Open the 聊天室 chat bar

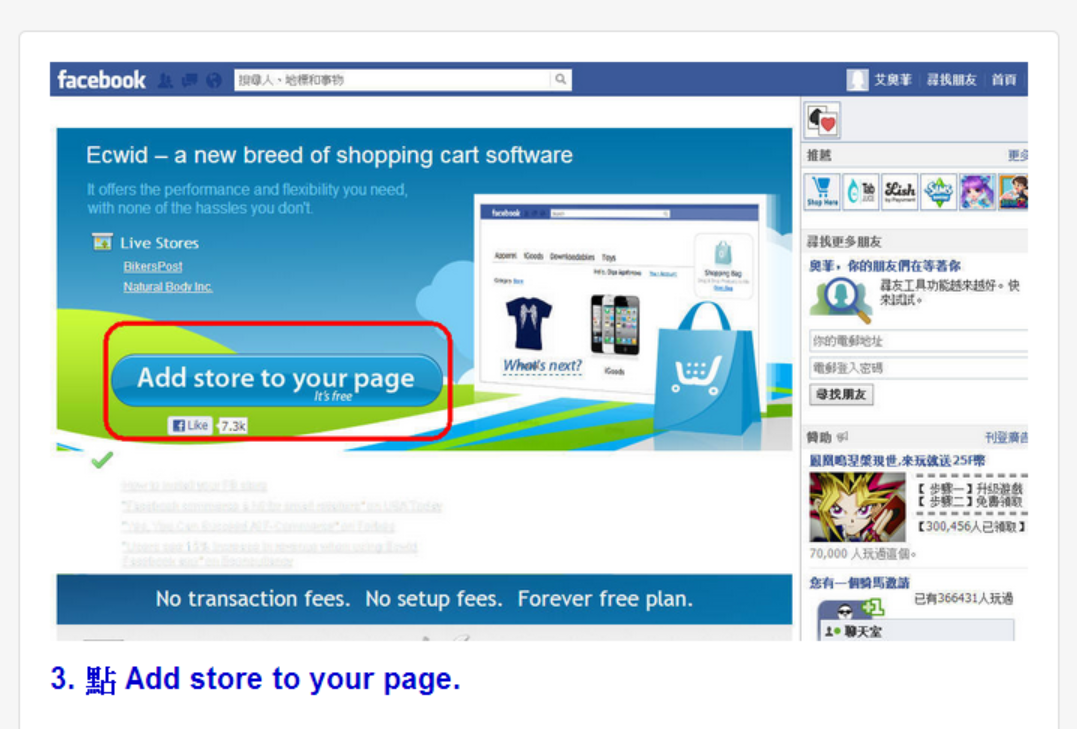tap(916, 630)
